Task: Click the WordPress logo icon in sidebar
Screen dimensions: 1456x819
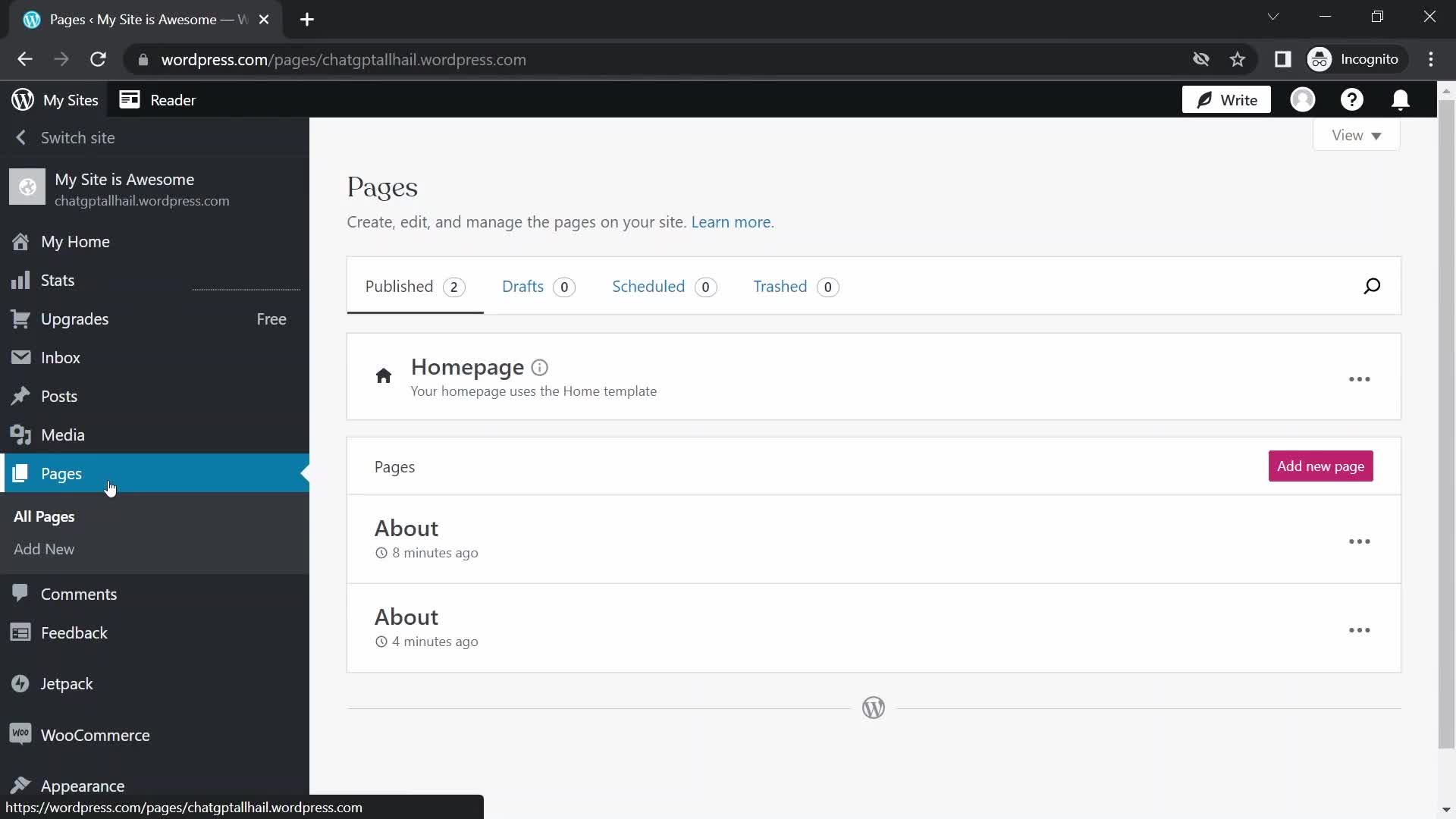Action: [22, 99]
